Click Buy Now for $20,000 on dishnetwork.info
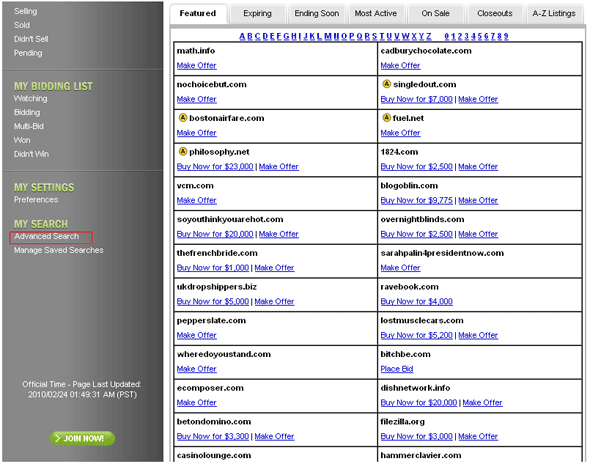 419,403
